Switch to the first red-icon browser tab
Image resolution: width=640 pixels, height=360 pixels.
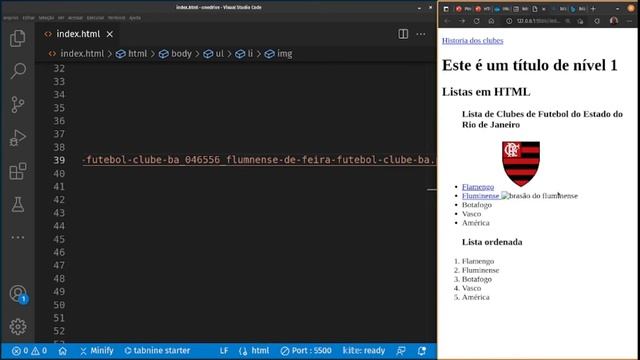click(462, 9)
